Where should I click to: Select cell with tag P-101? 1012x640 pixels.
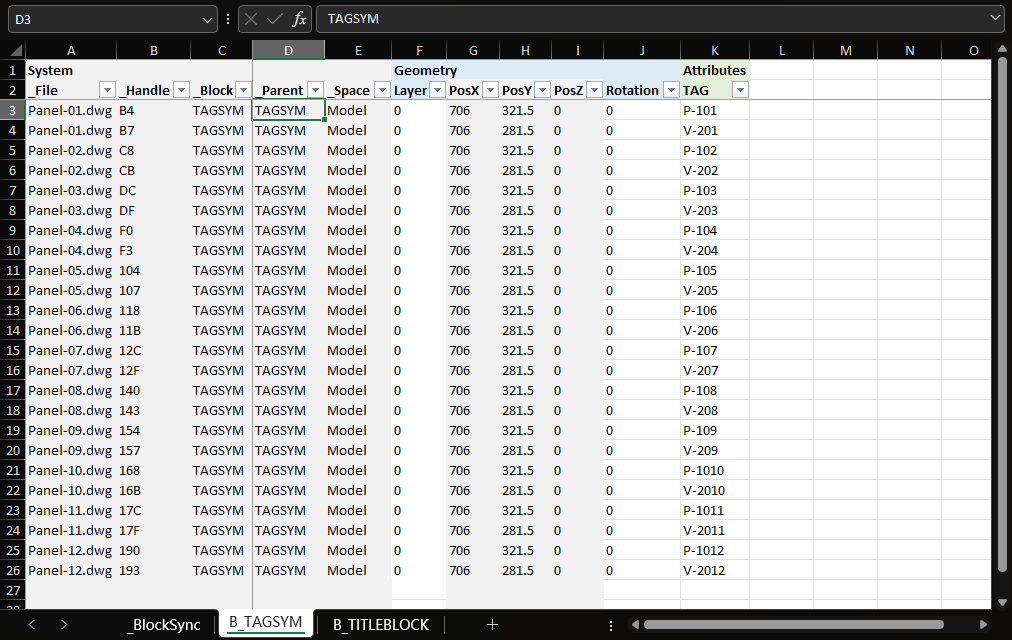coord(714,110)
